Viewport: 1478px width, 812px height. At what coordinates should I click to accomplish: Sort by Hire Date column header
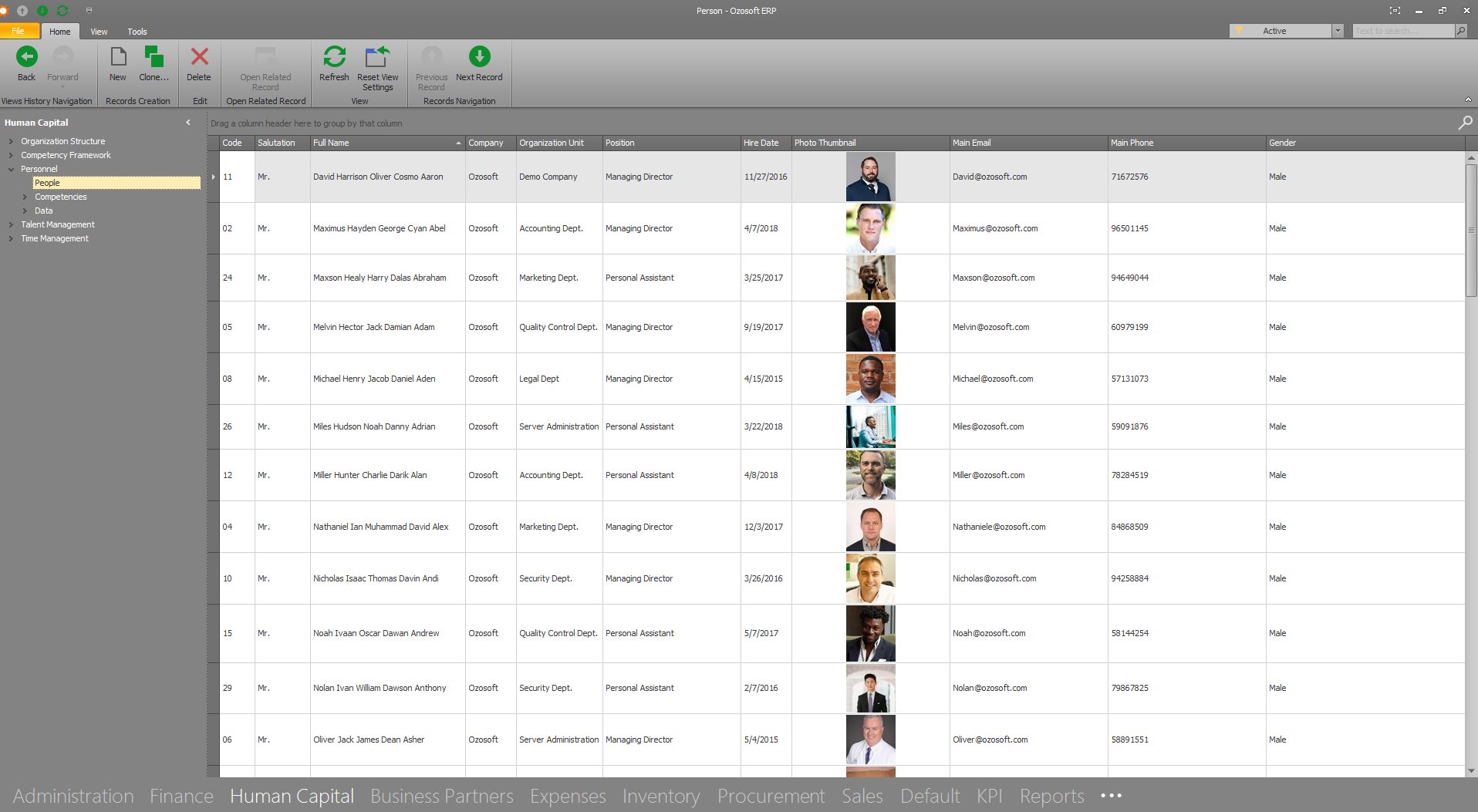pyautogui.click(x=766, y=143)
